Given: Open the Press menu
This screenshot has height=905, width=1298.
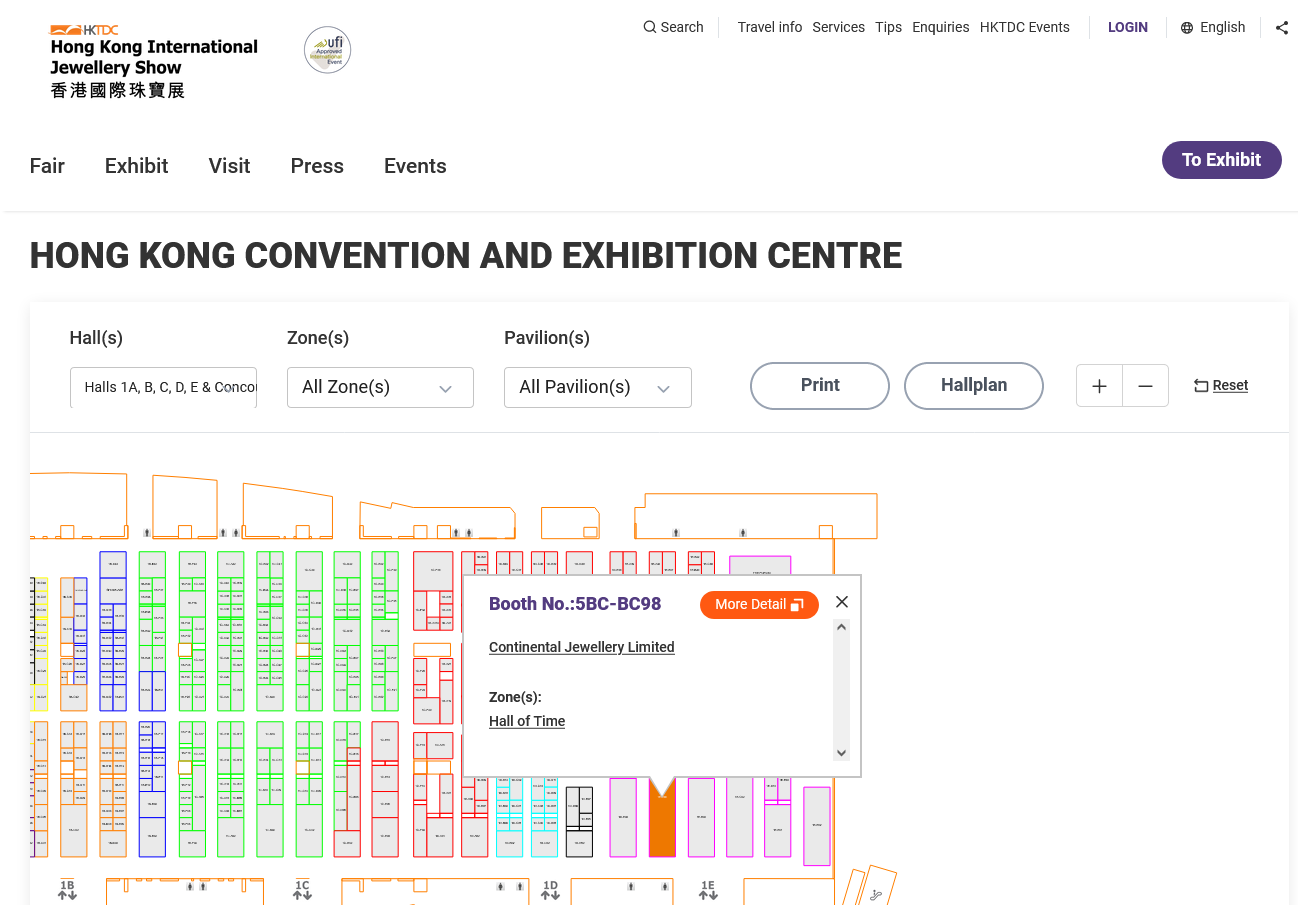Looking at the screenshot, I should 317,166.
